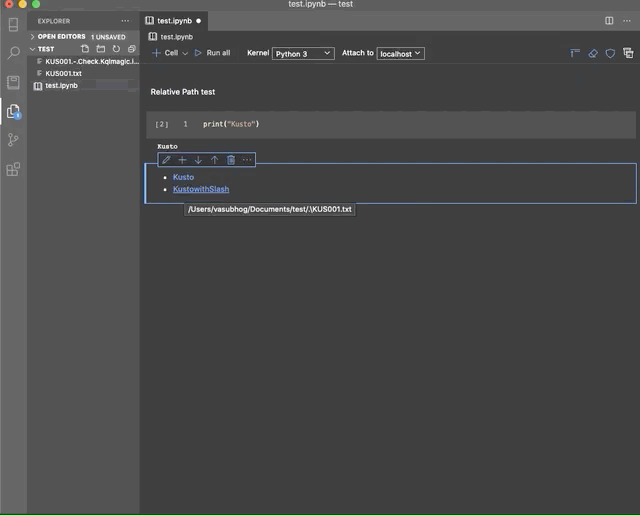Screen dimensions: 640x515
Task: Click New Folder icon in TEST folder header
Action: pyautogui.click(x=100, y=49)
